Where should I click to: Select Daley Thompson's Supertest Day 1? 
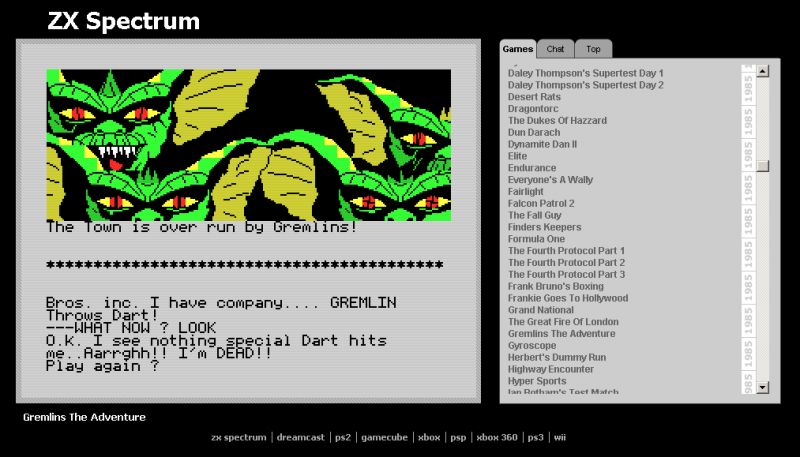point(586,73)
